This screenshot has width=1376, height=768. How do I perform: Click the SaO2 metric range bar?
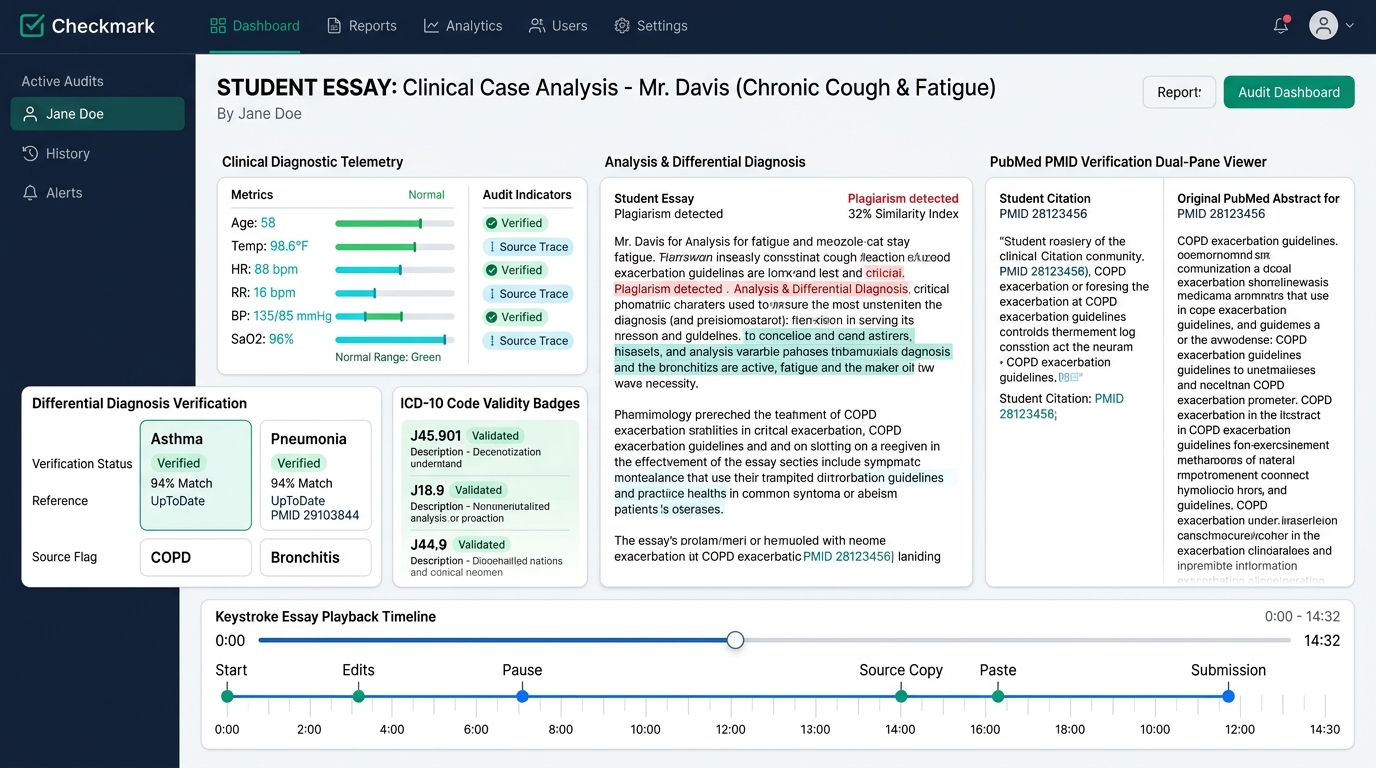395,340
